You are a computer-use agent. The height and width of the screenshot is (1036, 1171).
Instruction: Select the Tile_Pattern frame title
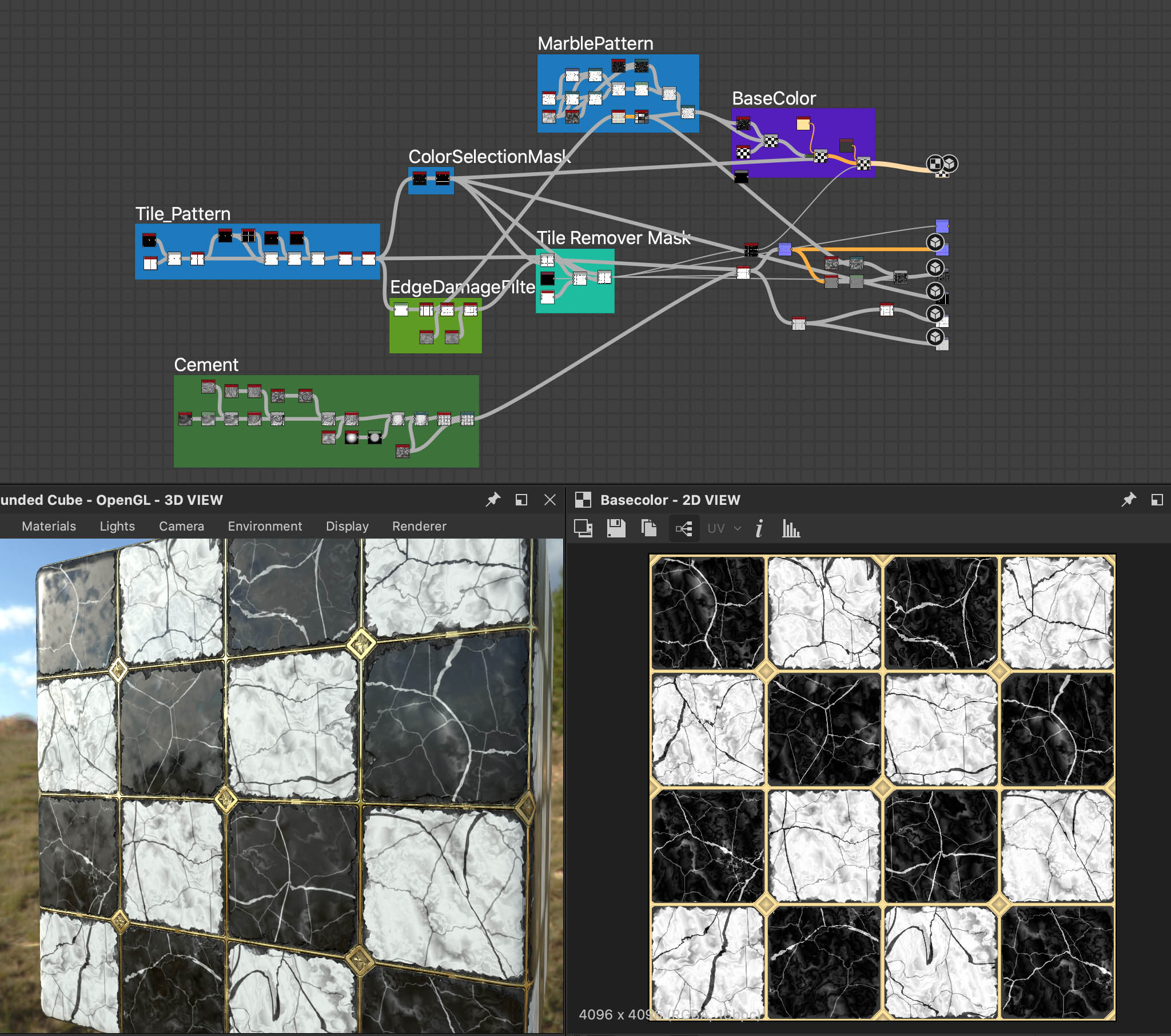(x=183, y=214)
